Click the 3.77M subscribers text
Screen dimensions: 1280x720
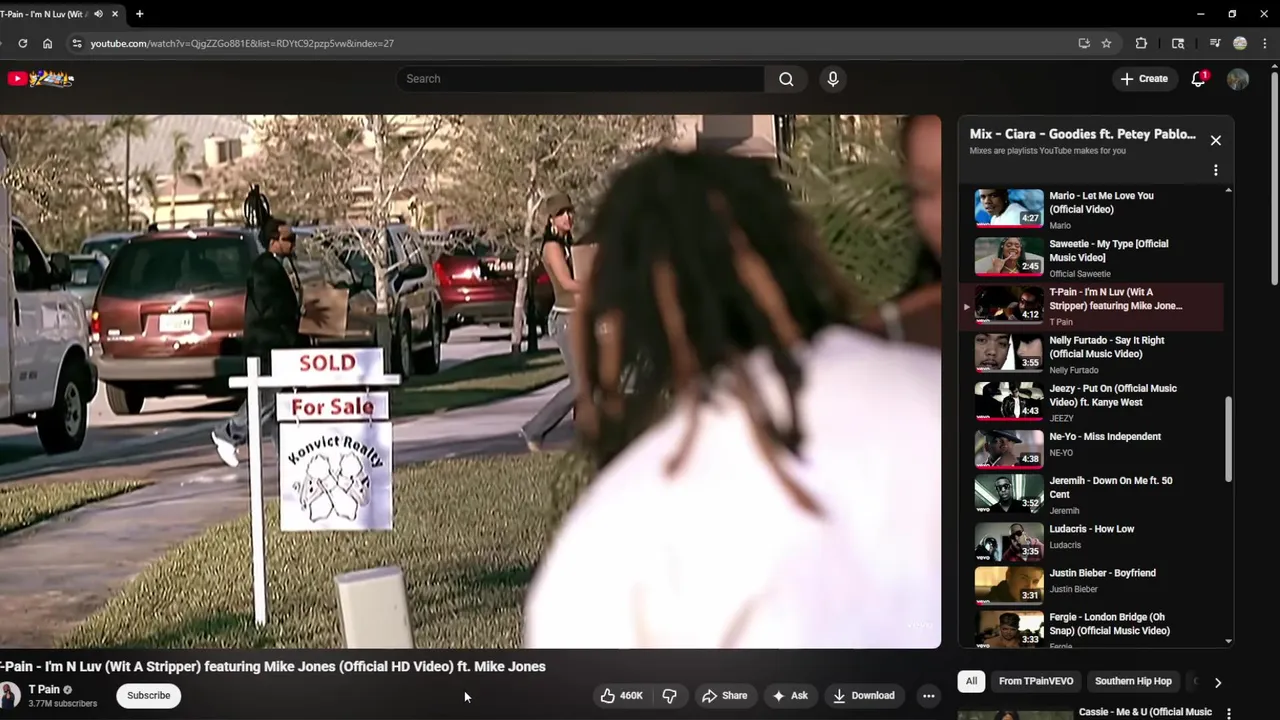63,704
